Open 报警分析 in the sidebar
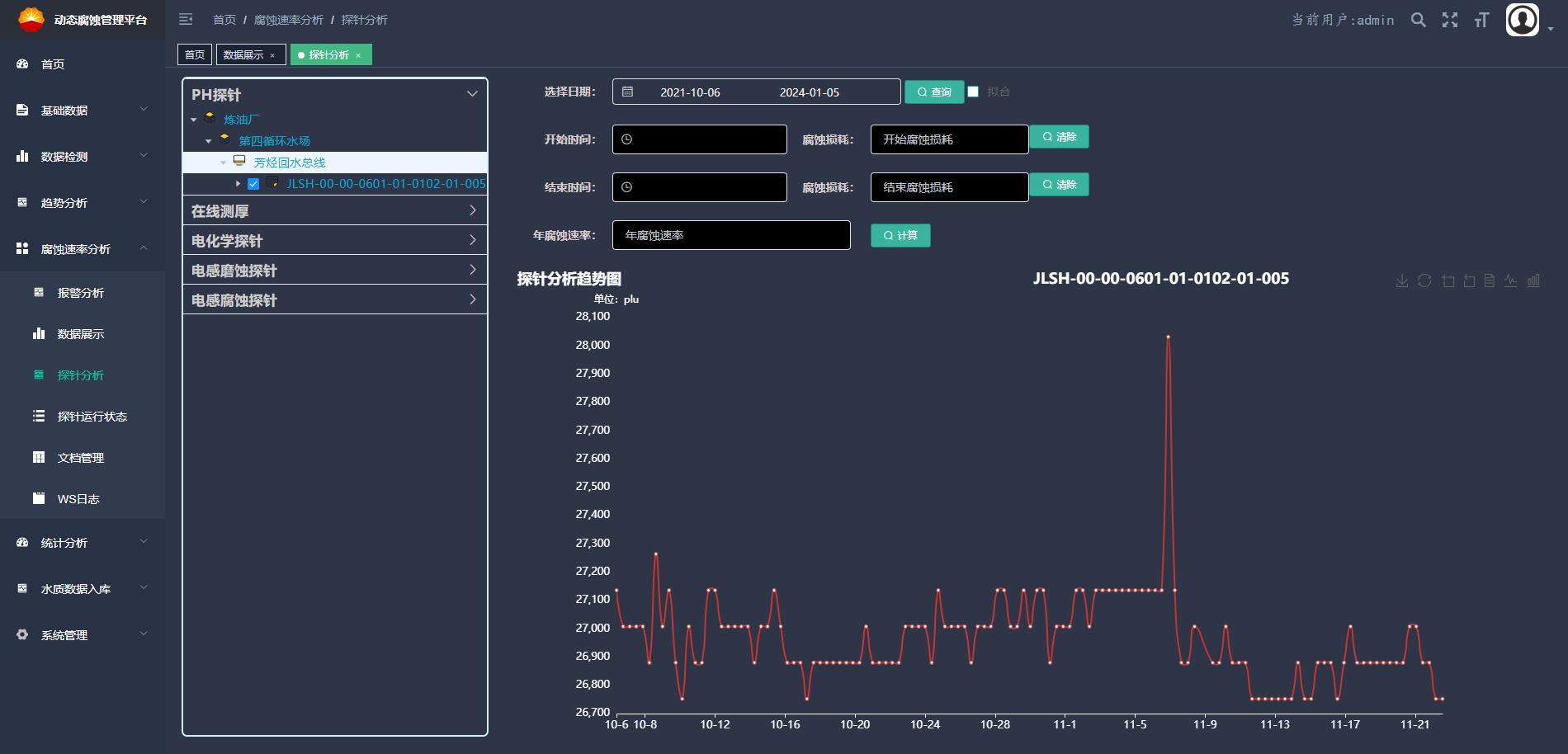Screen dimensions: 1568x754 [x=83, y=292]
